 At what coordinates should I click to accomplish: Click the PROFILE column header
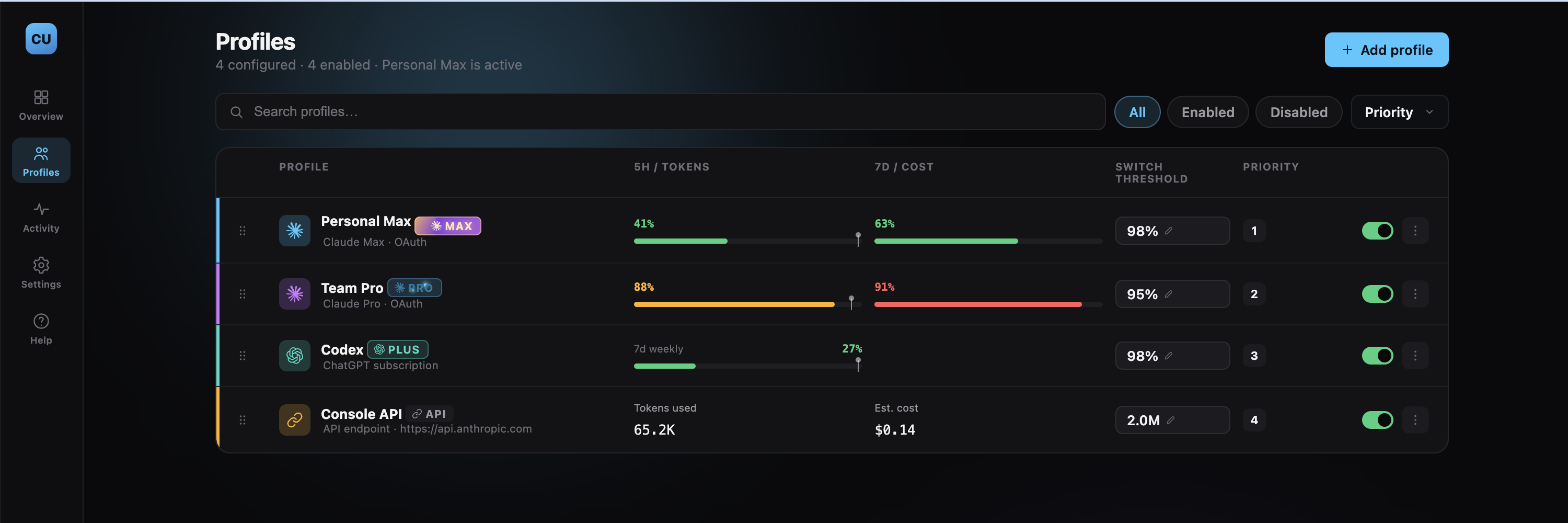point(304,167)
